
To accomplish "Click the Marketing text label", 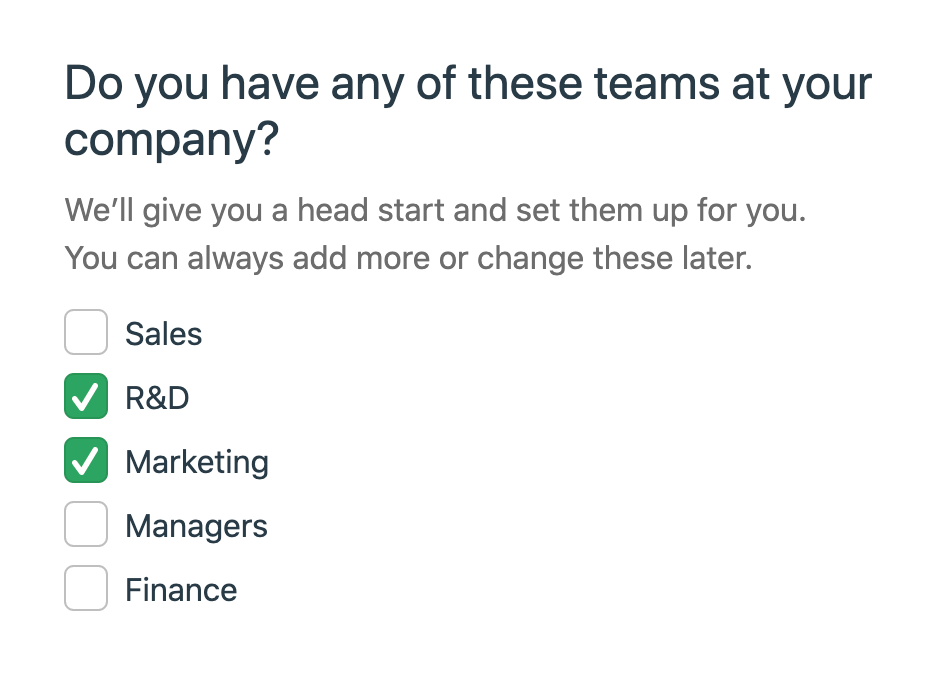I will (x=197, y=462).
